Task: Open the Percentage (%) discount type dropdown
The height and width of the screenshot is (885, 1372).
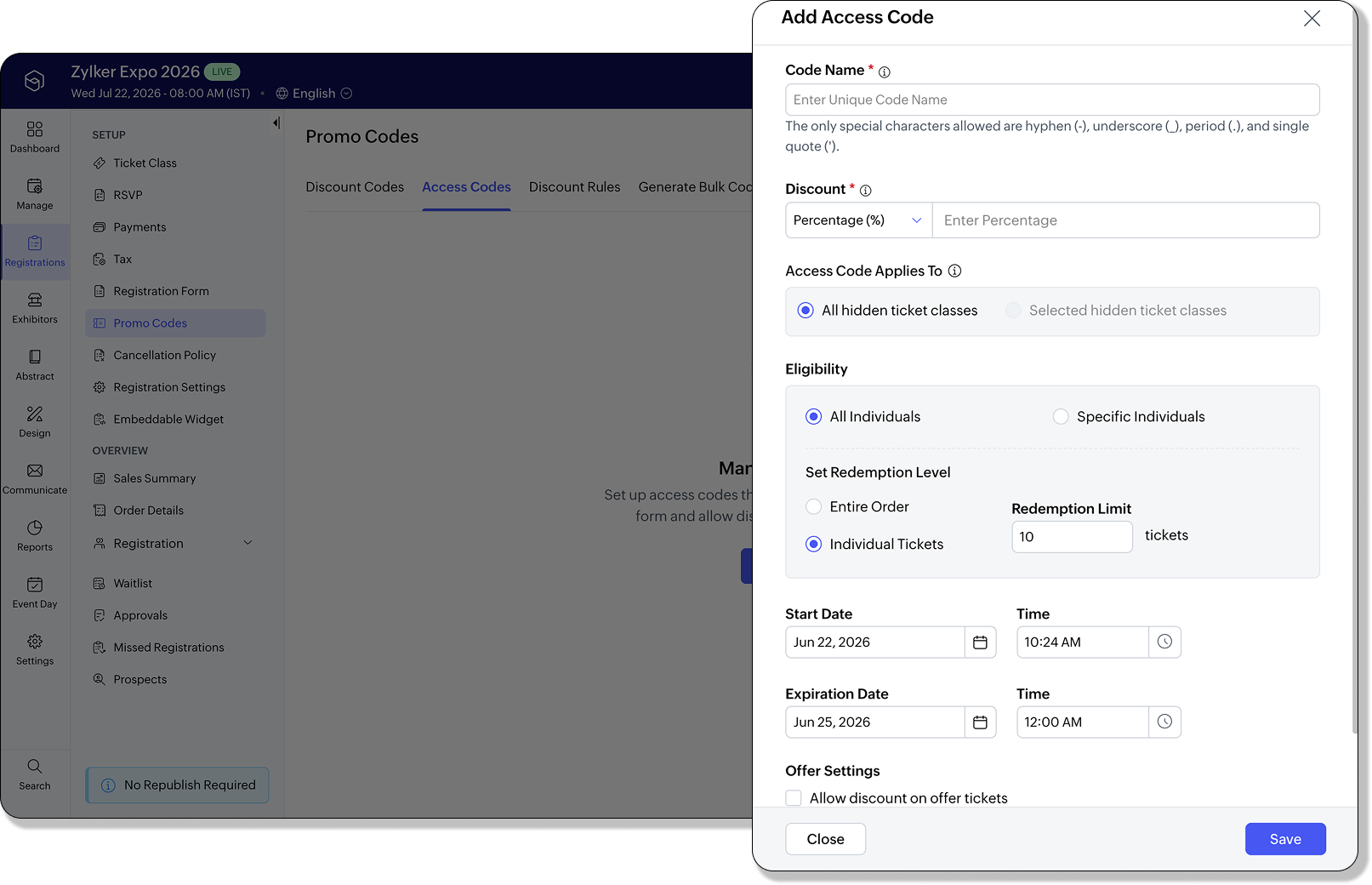Action: click(858, 220)
